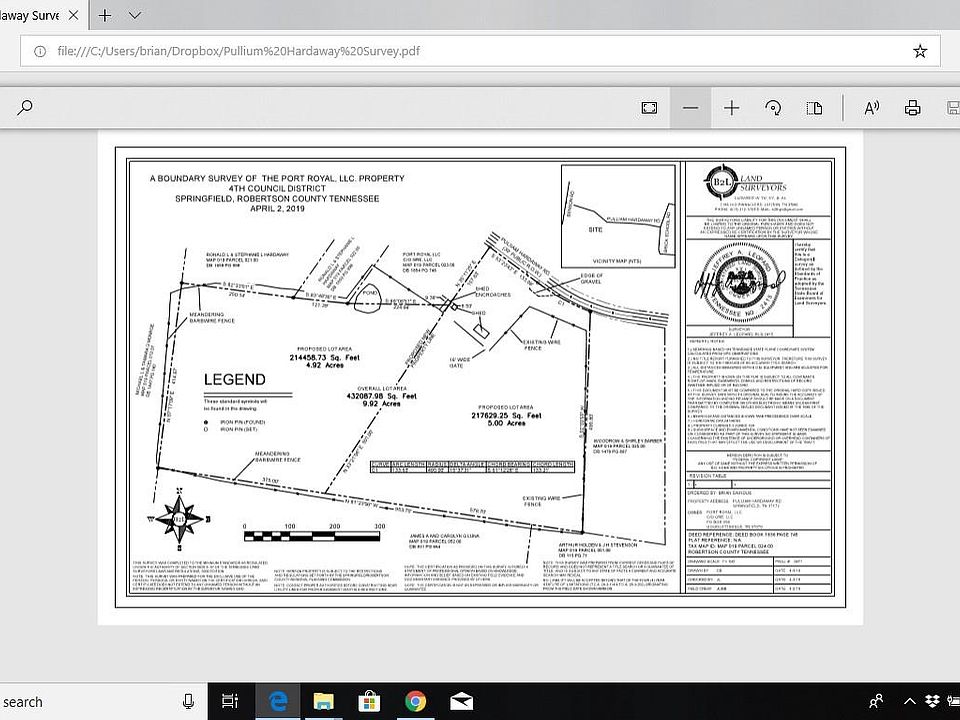This screenshot has height=720, width=960.
Task: Rotate the PDF document
Action: (x=773, y=108)
